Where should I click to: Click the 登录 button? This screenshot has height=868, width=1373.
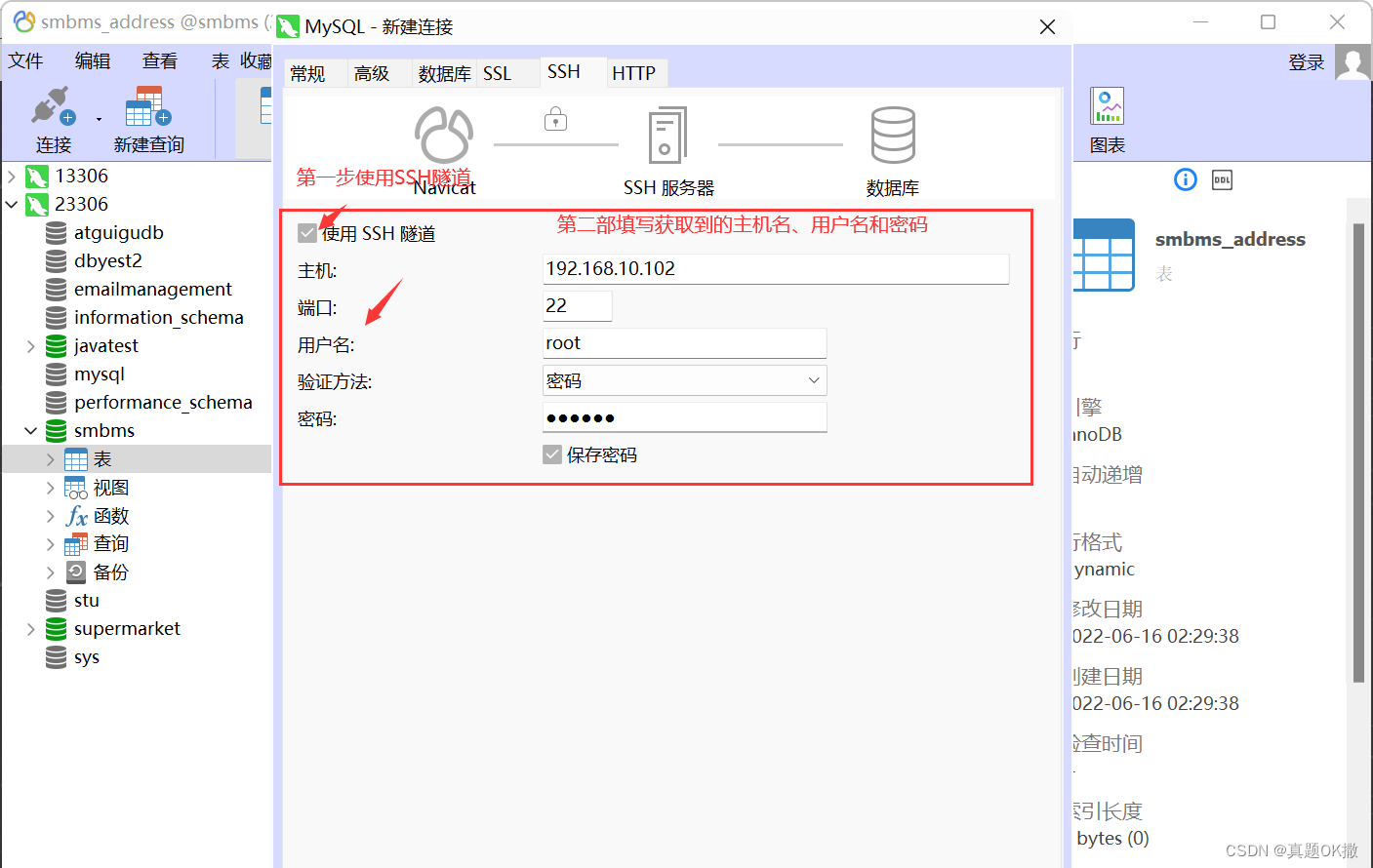[1306, 61]
